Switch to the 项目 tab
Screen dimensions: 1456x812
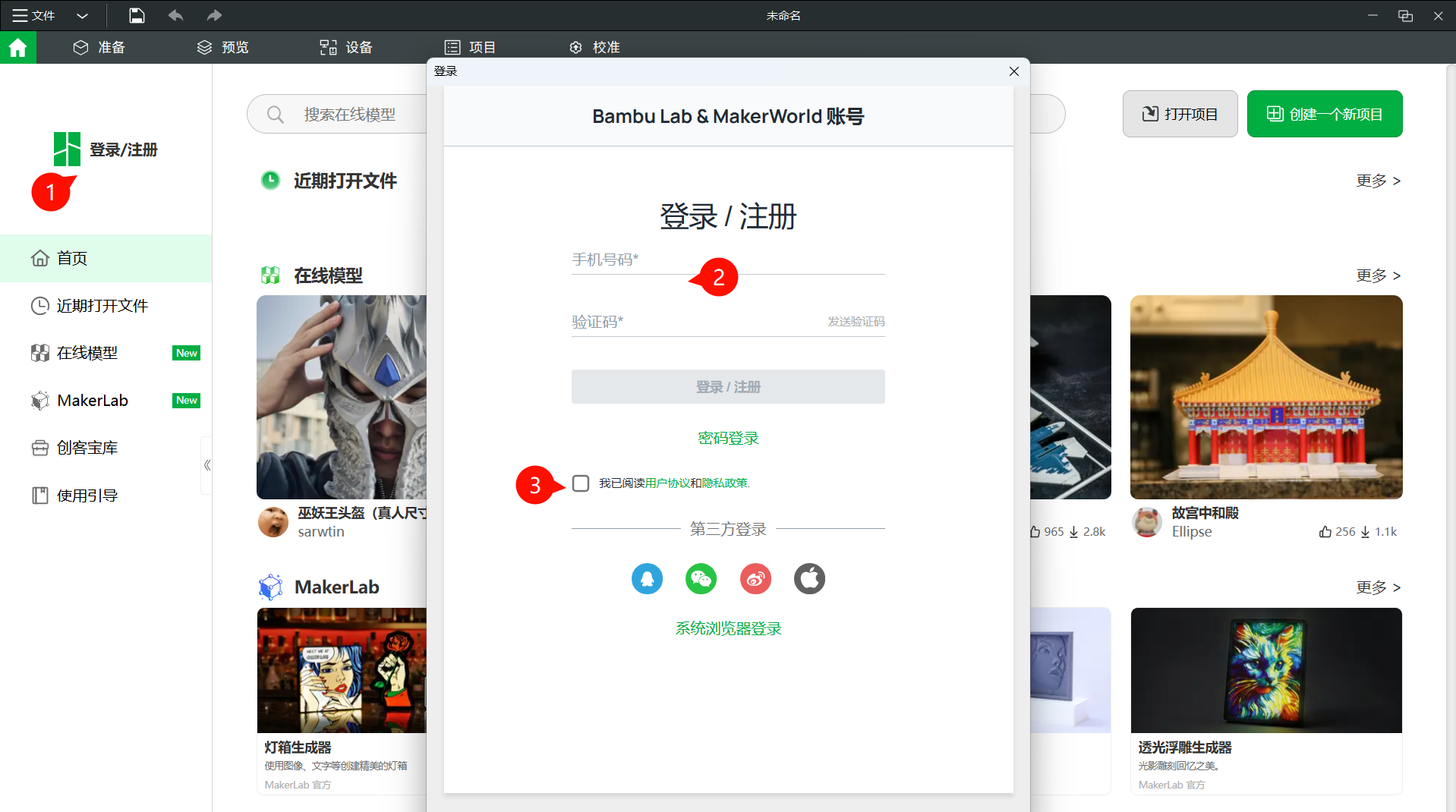click(x=470, y=47)
